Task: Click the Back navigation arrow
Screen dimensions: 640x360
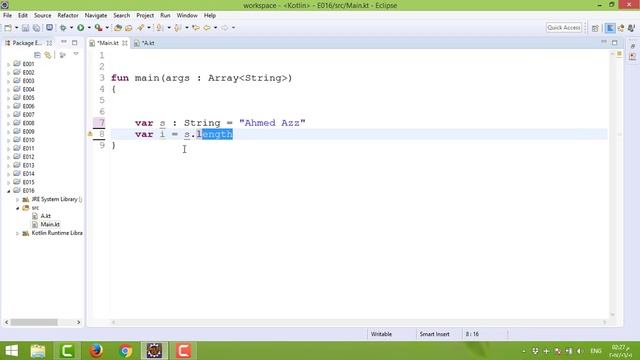Action: coord(207,28)
